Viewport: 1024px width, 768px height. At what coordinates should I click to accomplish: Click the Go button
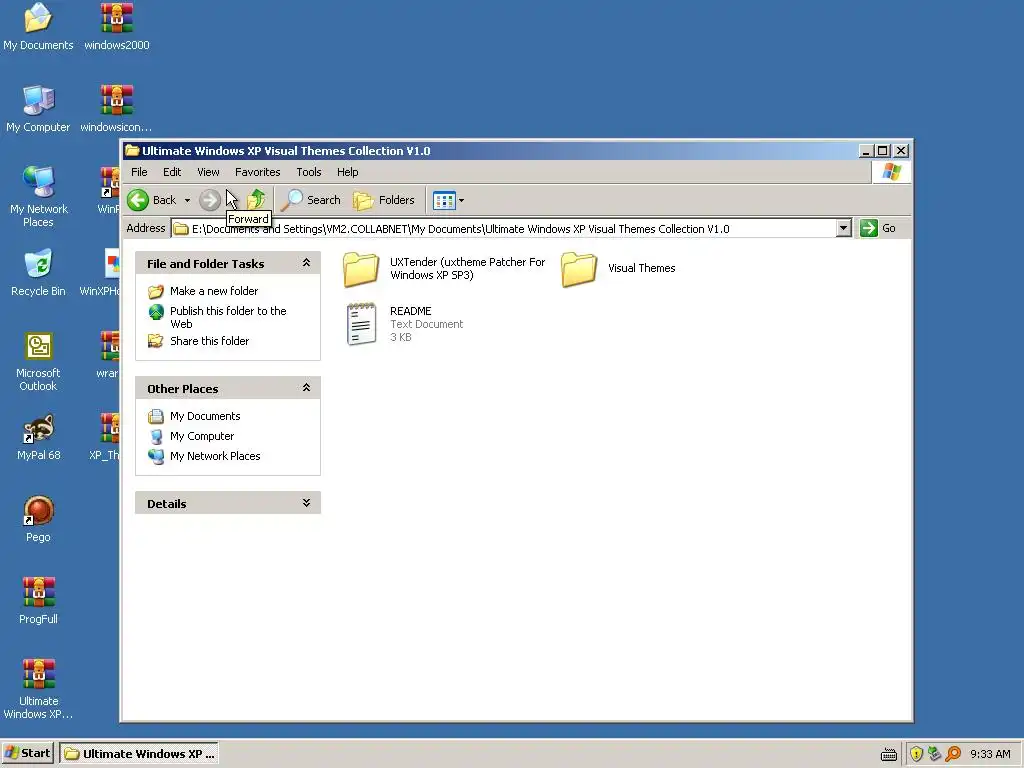878,228
